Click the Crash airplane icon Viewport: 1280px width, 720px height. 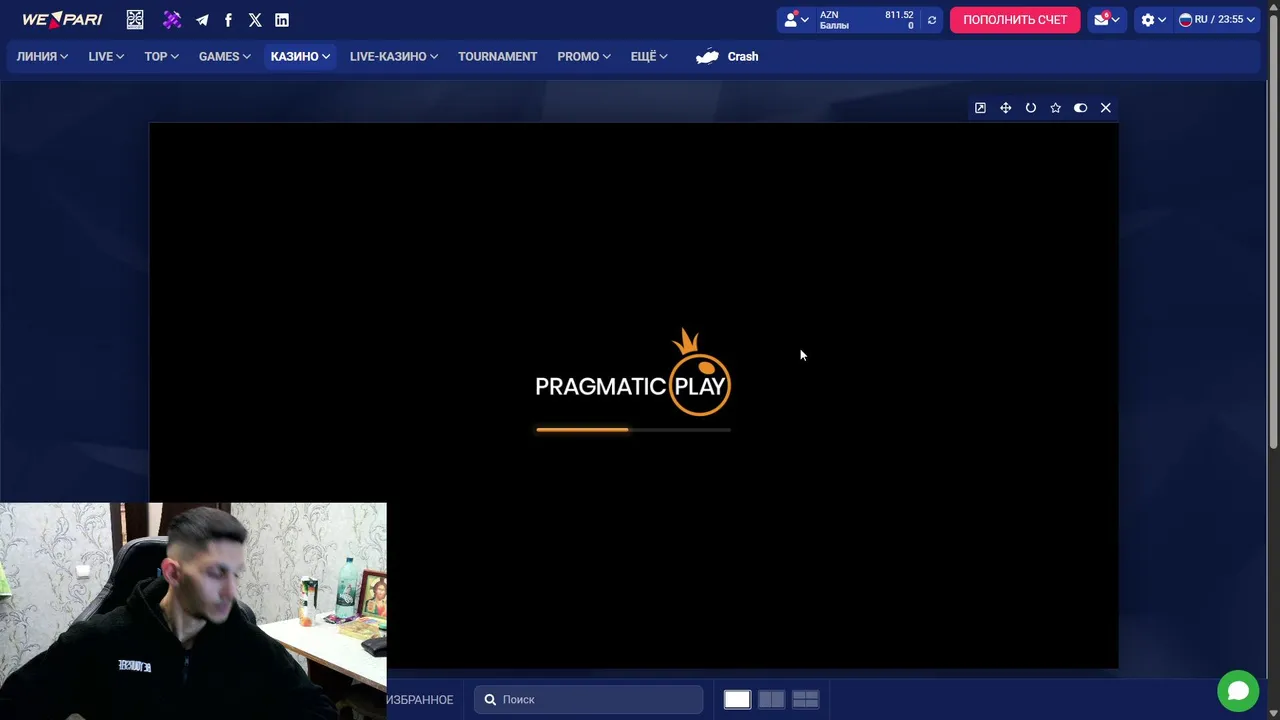click(708, 57)
